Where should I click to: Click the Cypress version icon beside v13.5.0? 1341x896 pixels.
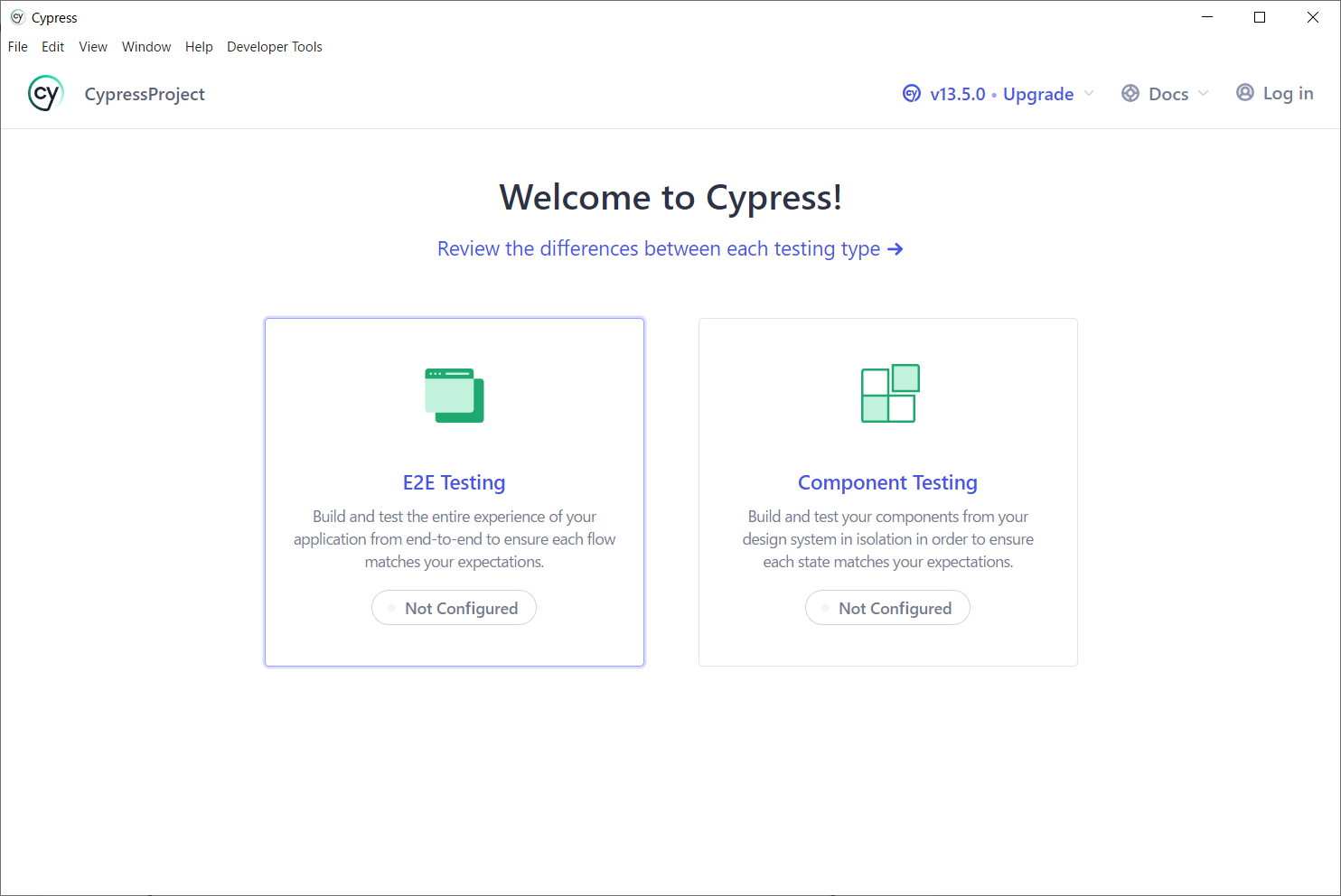(x=912, y=93)
